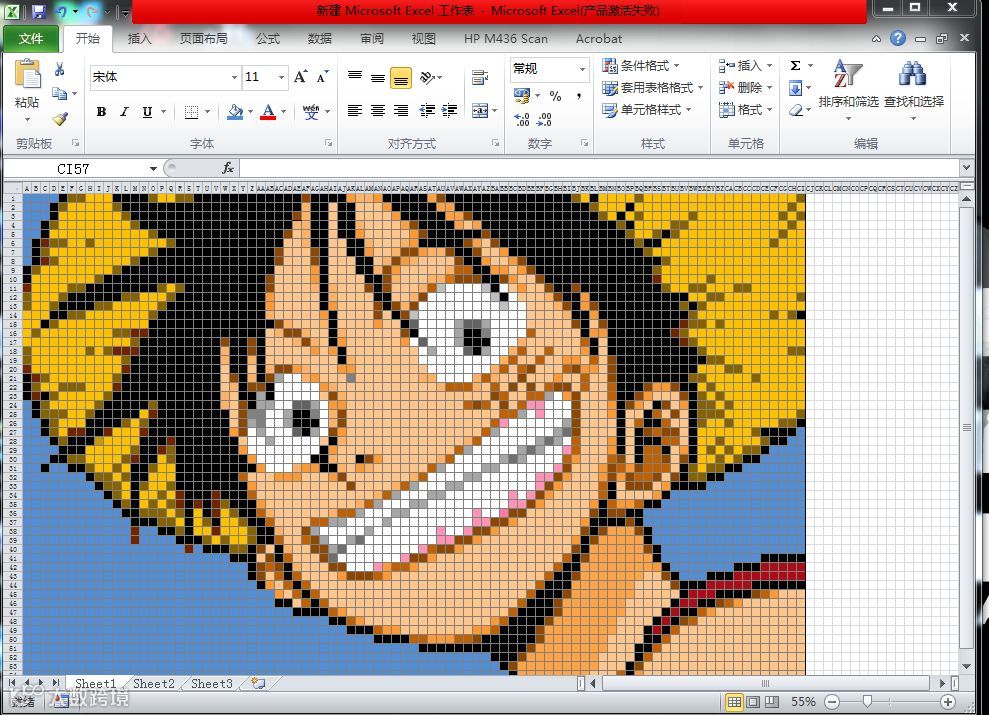989x715 pixels.
Task: Select the Format Painter brush
Action: click(60, 118)
